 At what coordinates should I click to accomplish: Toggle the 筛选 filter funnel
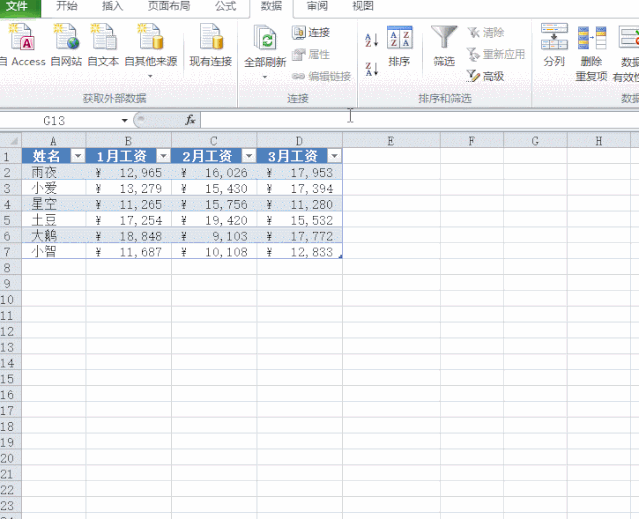pos(444,46)
